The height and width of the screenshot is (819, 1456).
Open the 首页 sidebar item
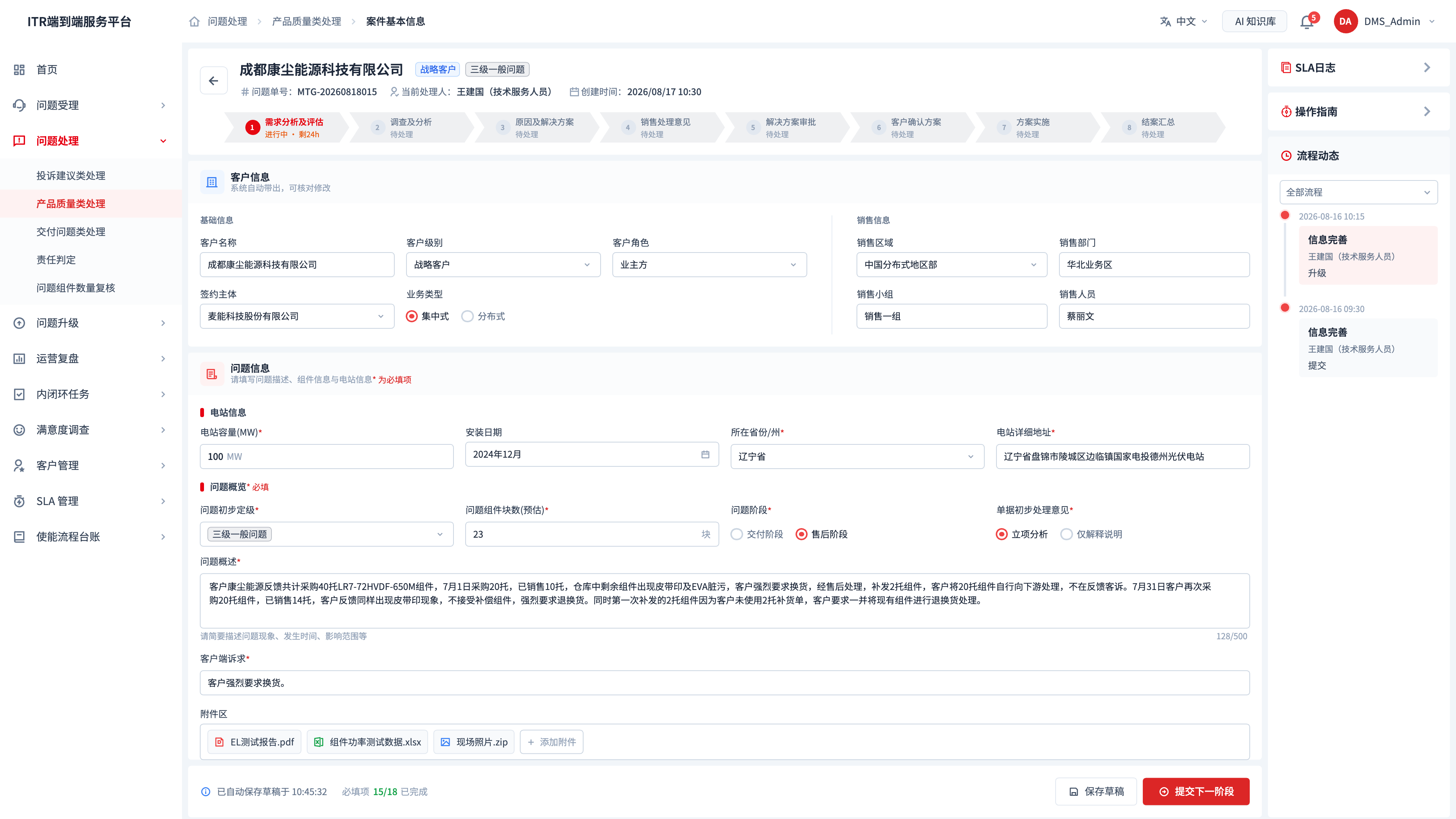(91, 69)
